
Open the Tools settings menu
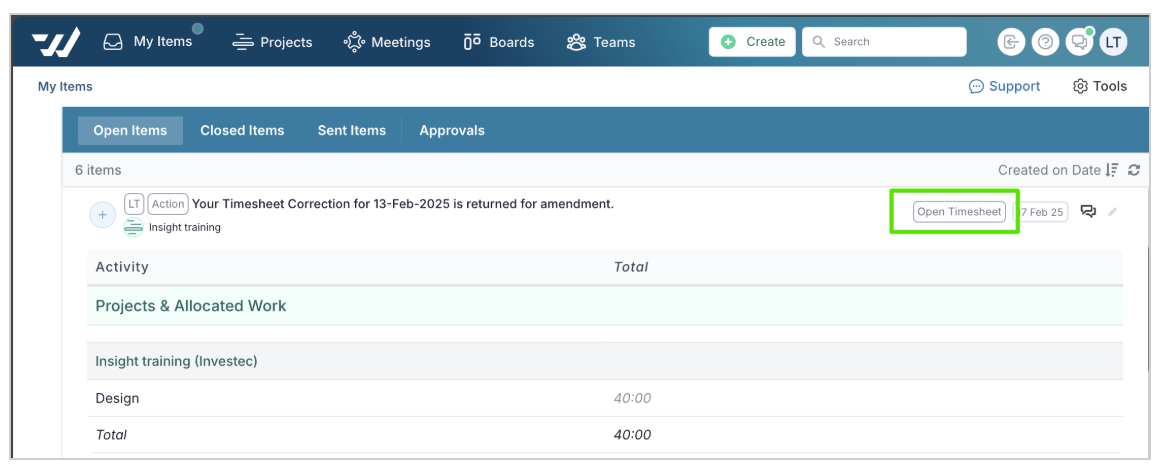tap(1100, 86)
